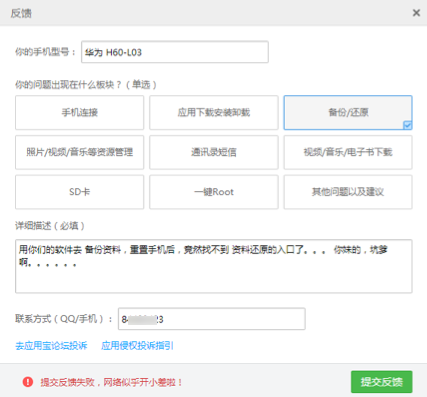Screen dimensions: 427x397
Task: Pick the SD卡 category
Action: [x=80, y=192]
